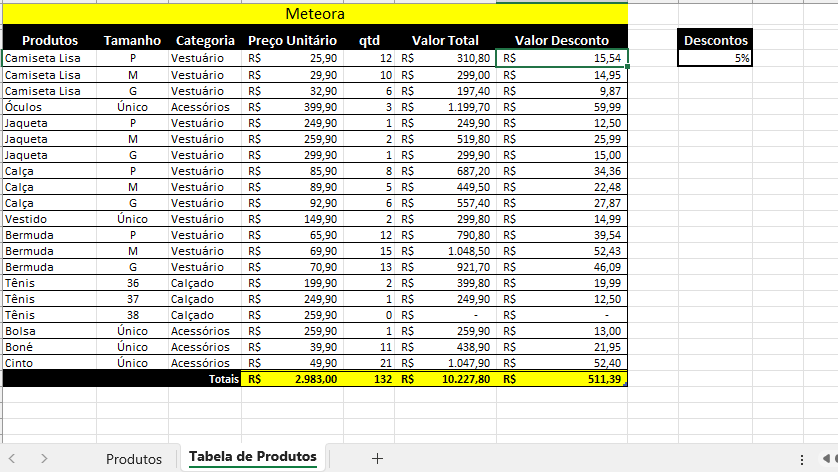Select unit price cell 149,90
This screenshot has width=838, height=472.
[292, 219]
